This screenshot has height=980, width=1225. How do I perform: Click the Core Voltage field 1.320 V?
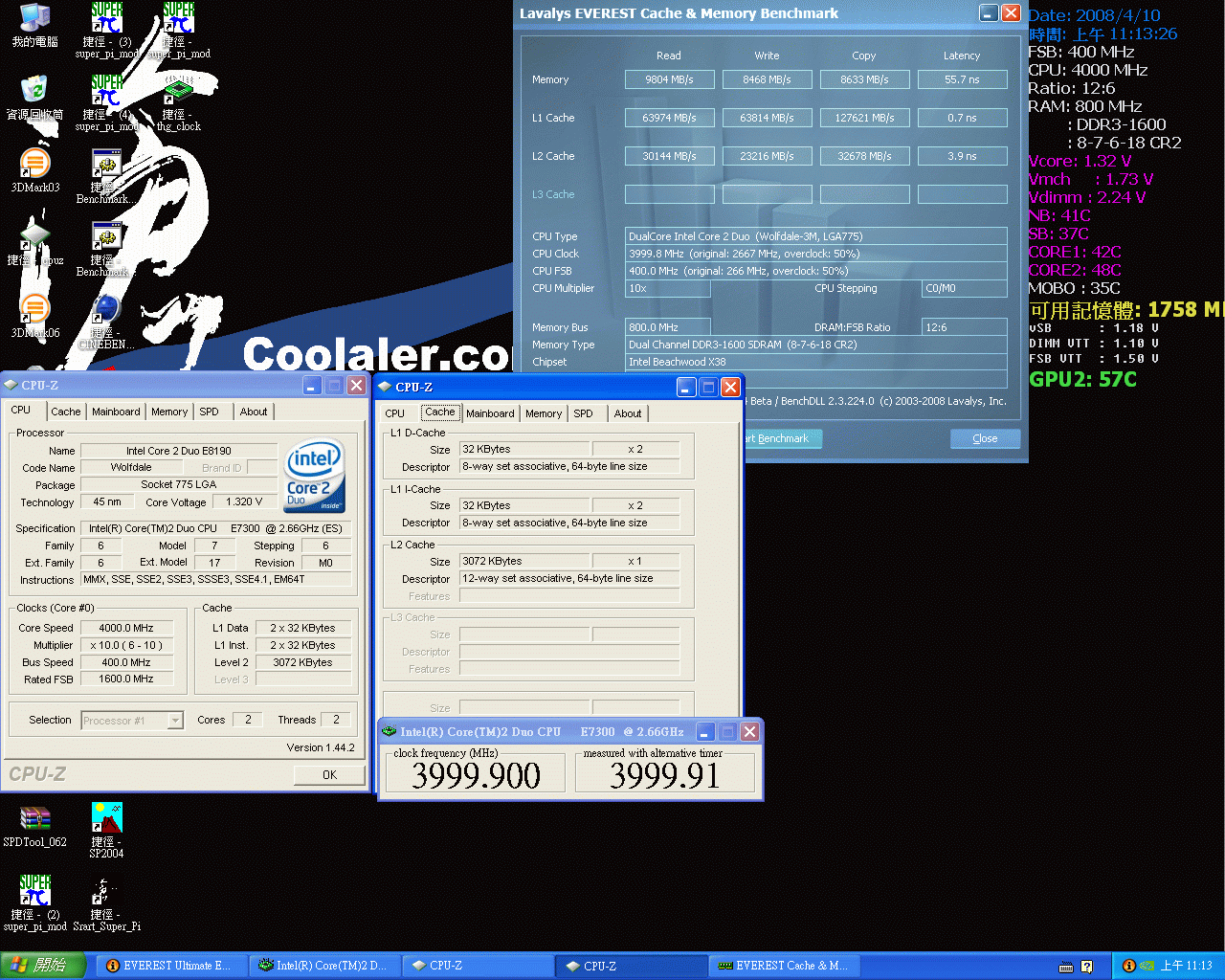coord(244,502)
